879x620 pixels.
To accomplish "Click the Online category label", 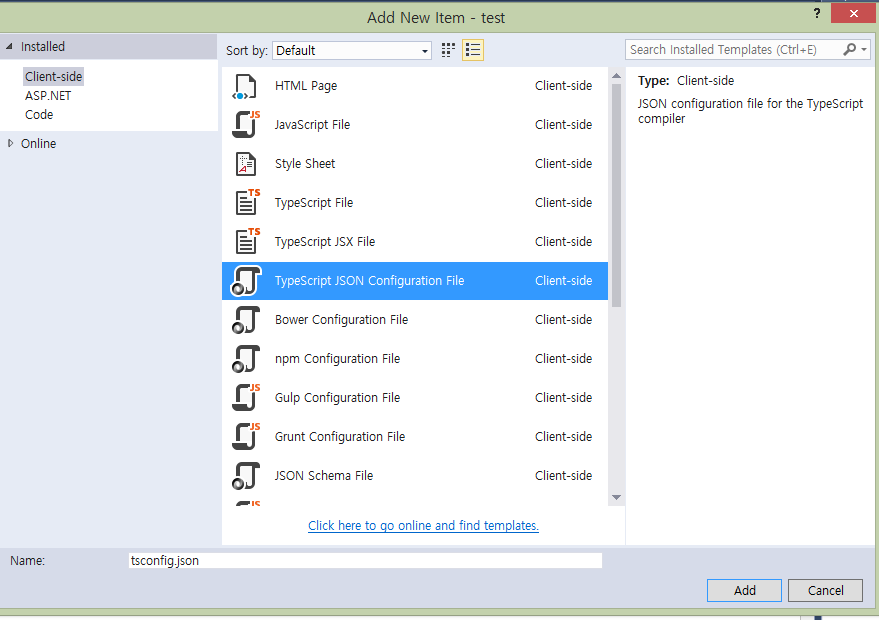I will tap(38, 144).
